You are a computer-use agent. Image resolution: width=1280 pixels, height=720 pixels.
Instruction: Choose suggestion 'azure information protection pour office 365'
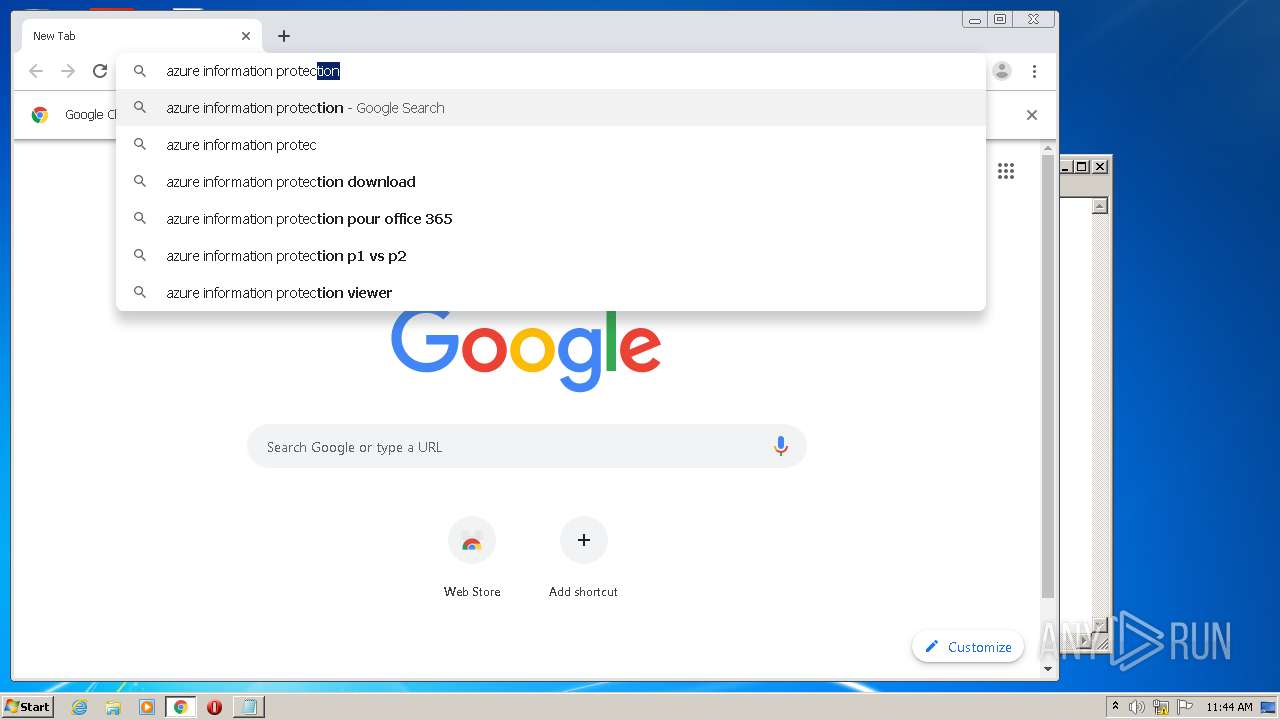(551, 219)
